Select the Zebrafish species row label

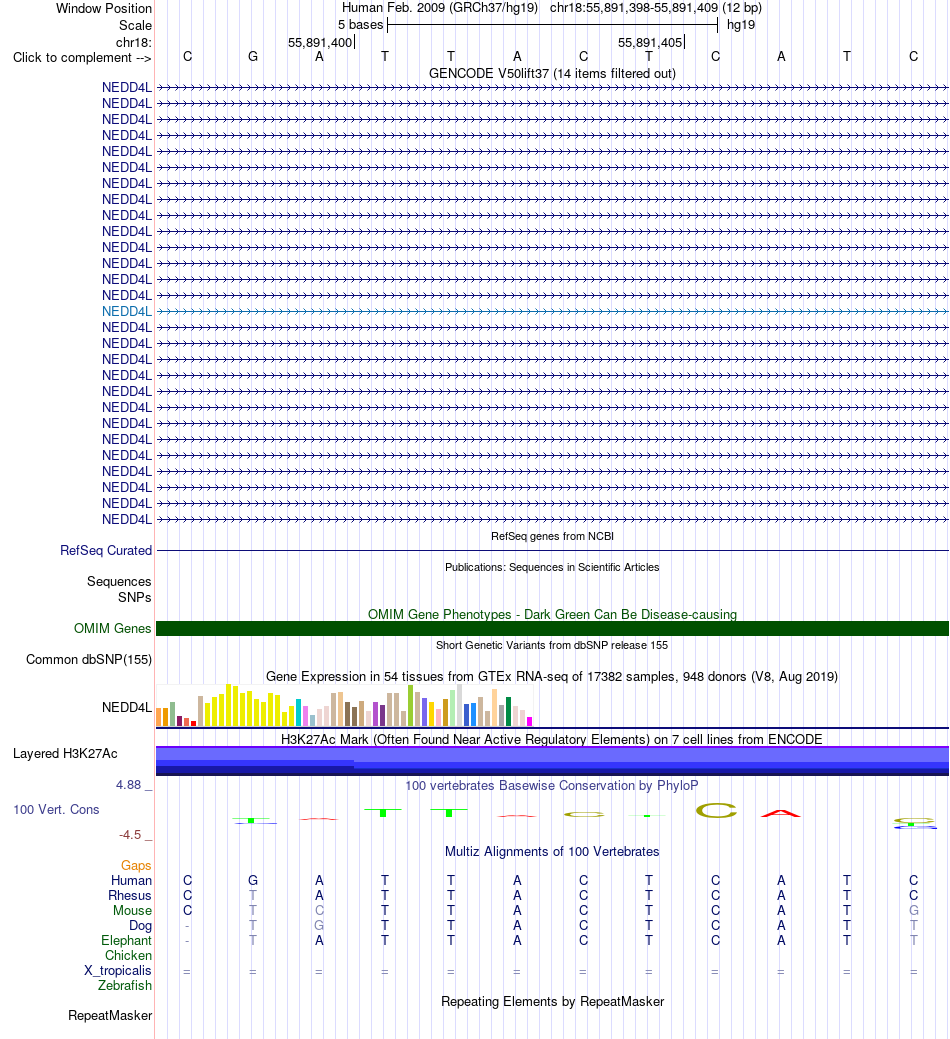click(125, 986)
